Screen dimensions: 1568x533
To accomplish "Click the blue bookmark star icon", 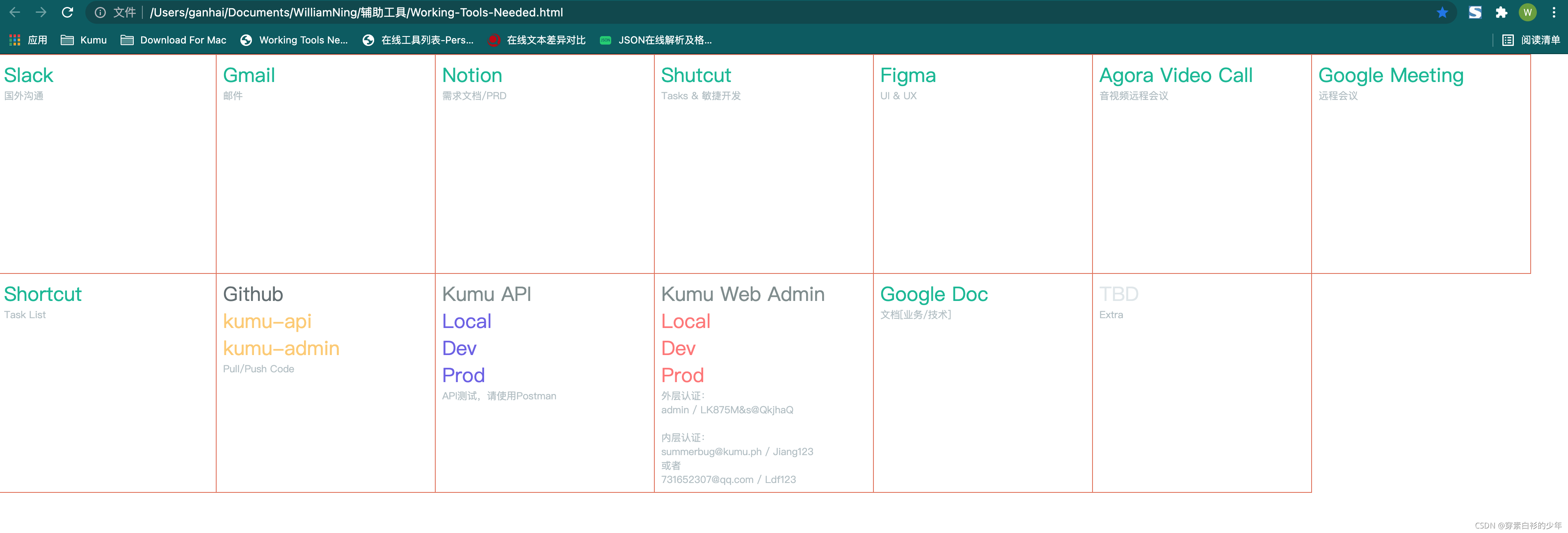I will point(1442,12).
